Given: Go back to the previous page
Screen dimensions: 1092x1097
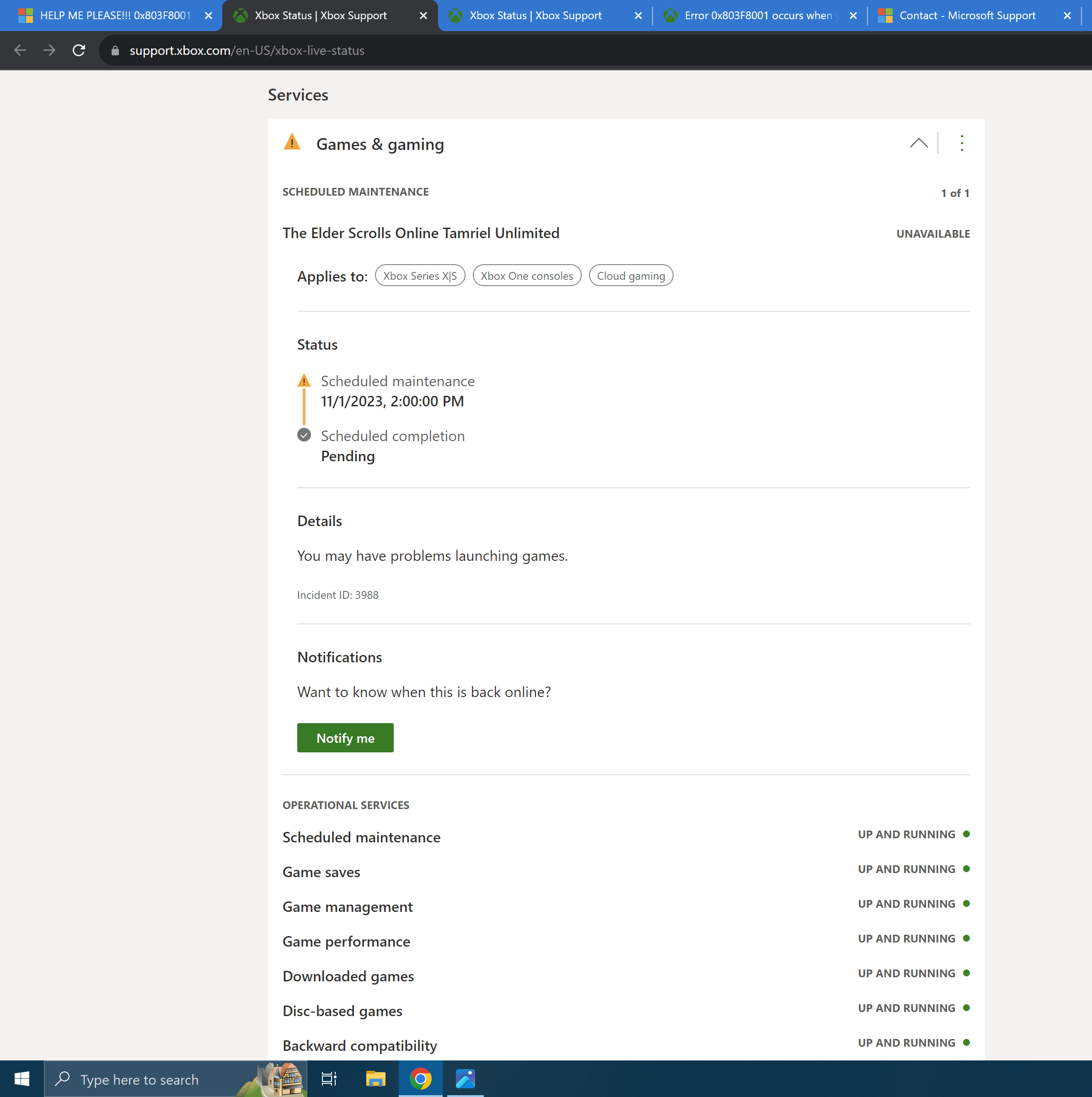Looking at the screenshot, I should click(x=20, y=51).
